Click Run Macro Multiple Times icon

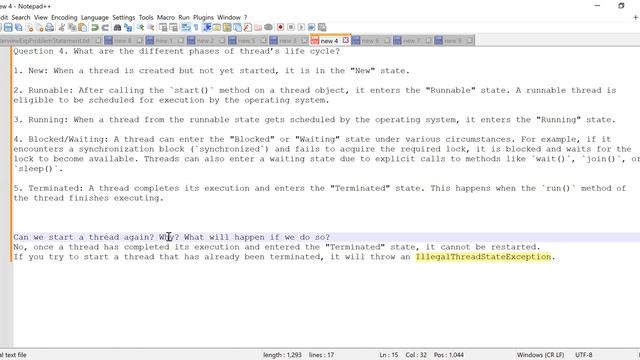[311, 27]
